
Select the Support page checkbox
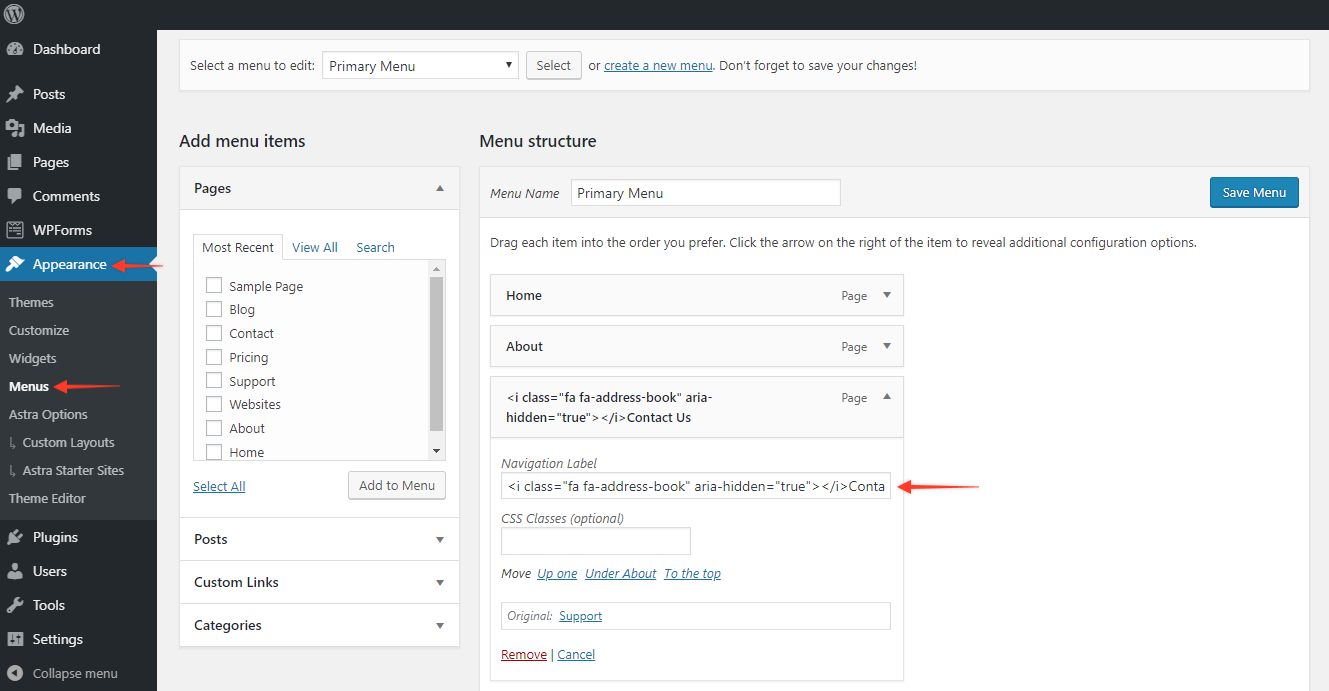tap(214, 381)
